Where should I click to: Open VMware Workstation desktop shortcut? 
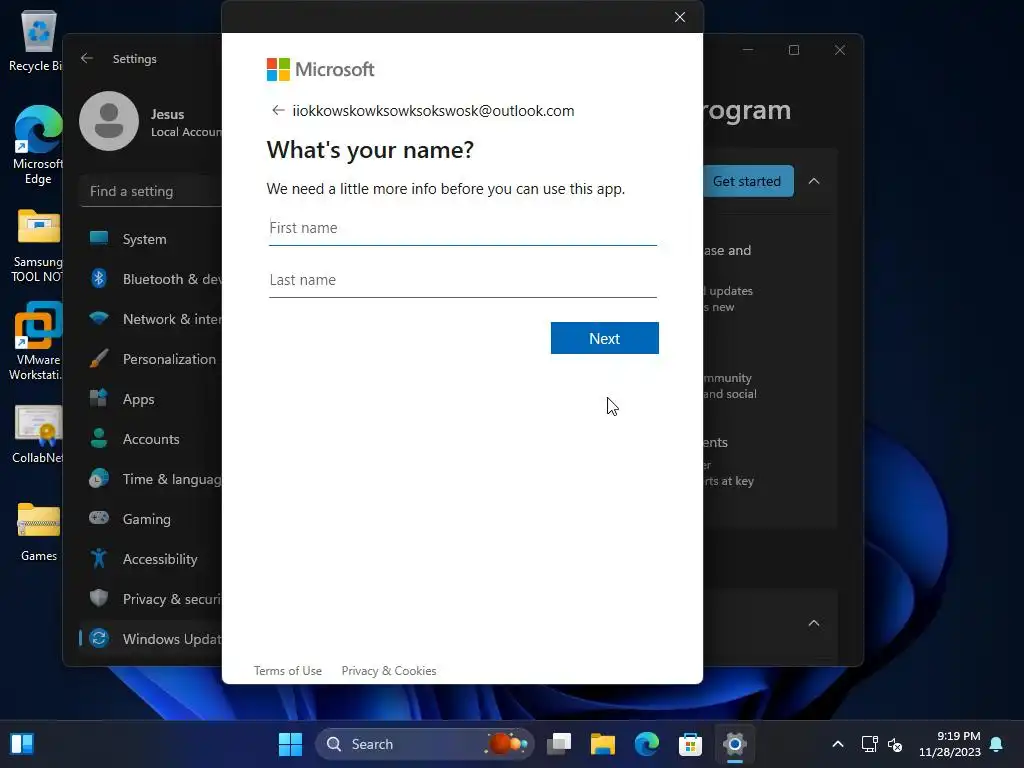click(38, 341)
